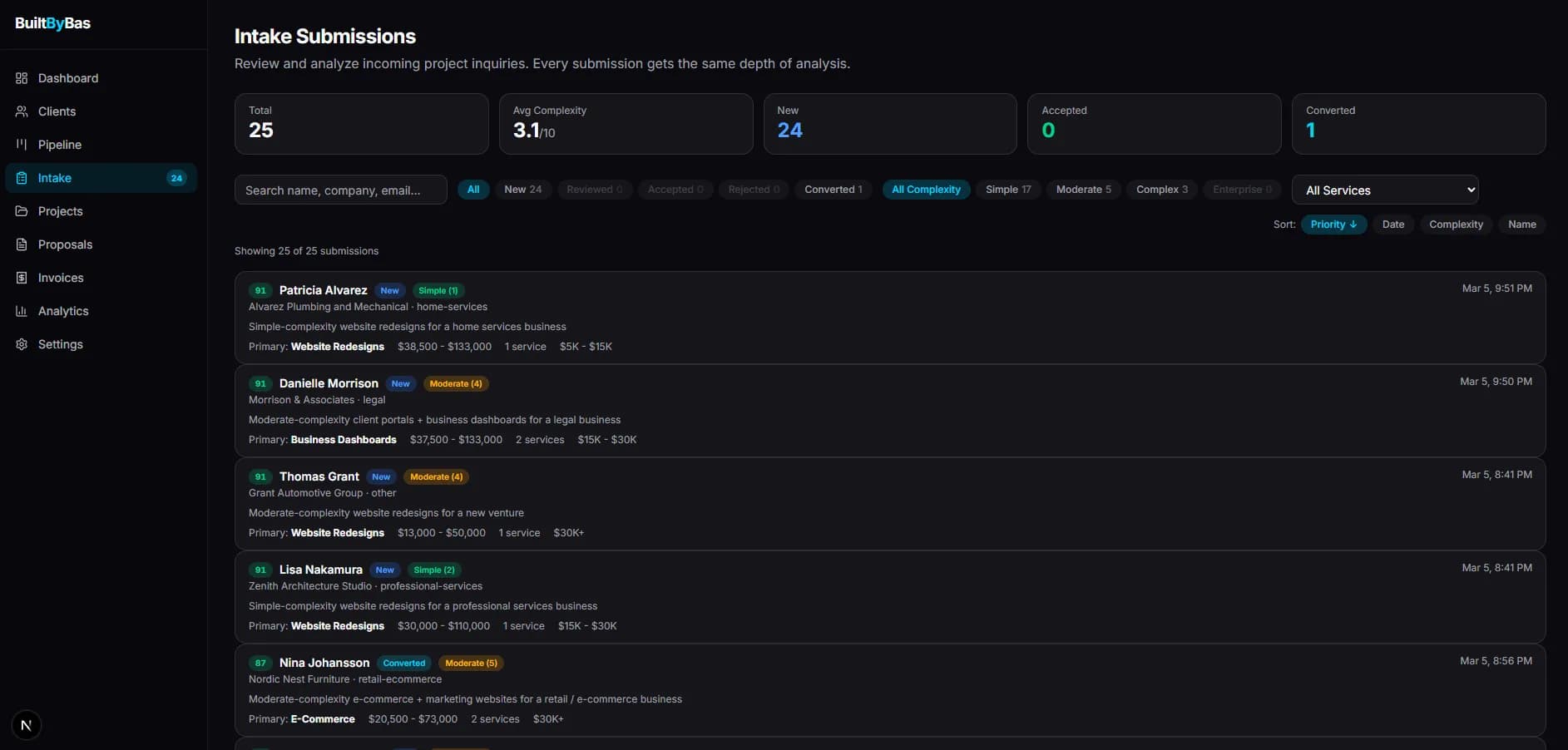
Task: Sort submissions by Date
Action: click(1392, 225)
